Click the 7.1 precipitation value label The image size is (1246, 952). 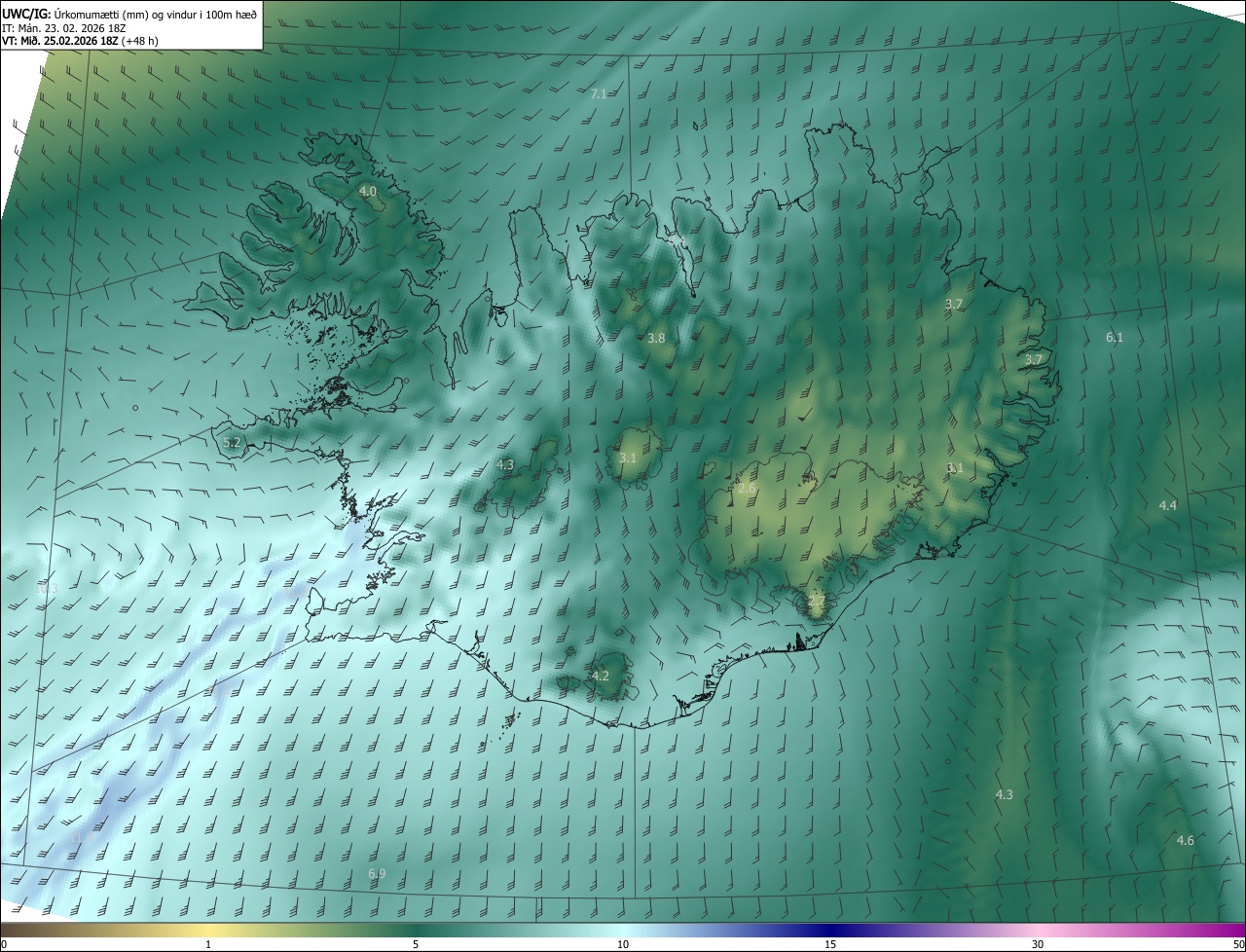pos(599,93)
